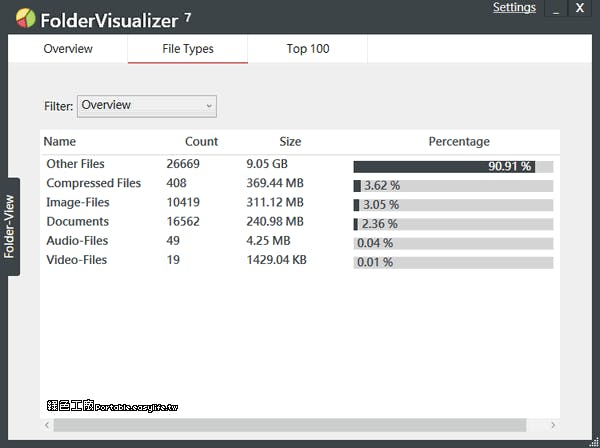The width and height of the screenshot is (600, 448).
Task: Click count value 10419
Action: [183, 202]
